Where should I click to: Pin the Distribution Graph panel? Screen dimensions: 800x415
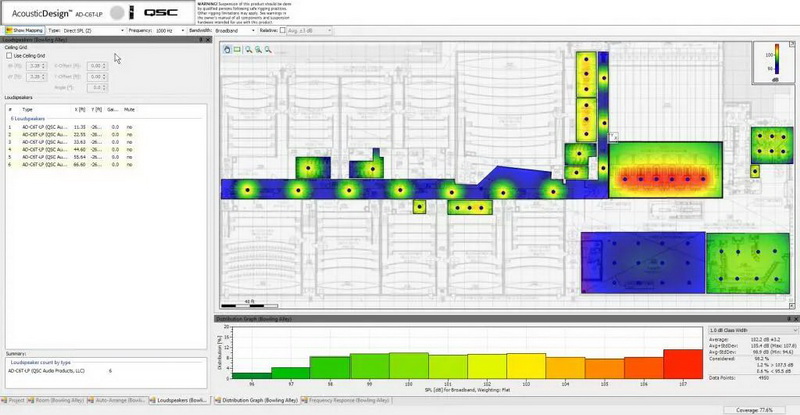click(x=789, y=319)
